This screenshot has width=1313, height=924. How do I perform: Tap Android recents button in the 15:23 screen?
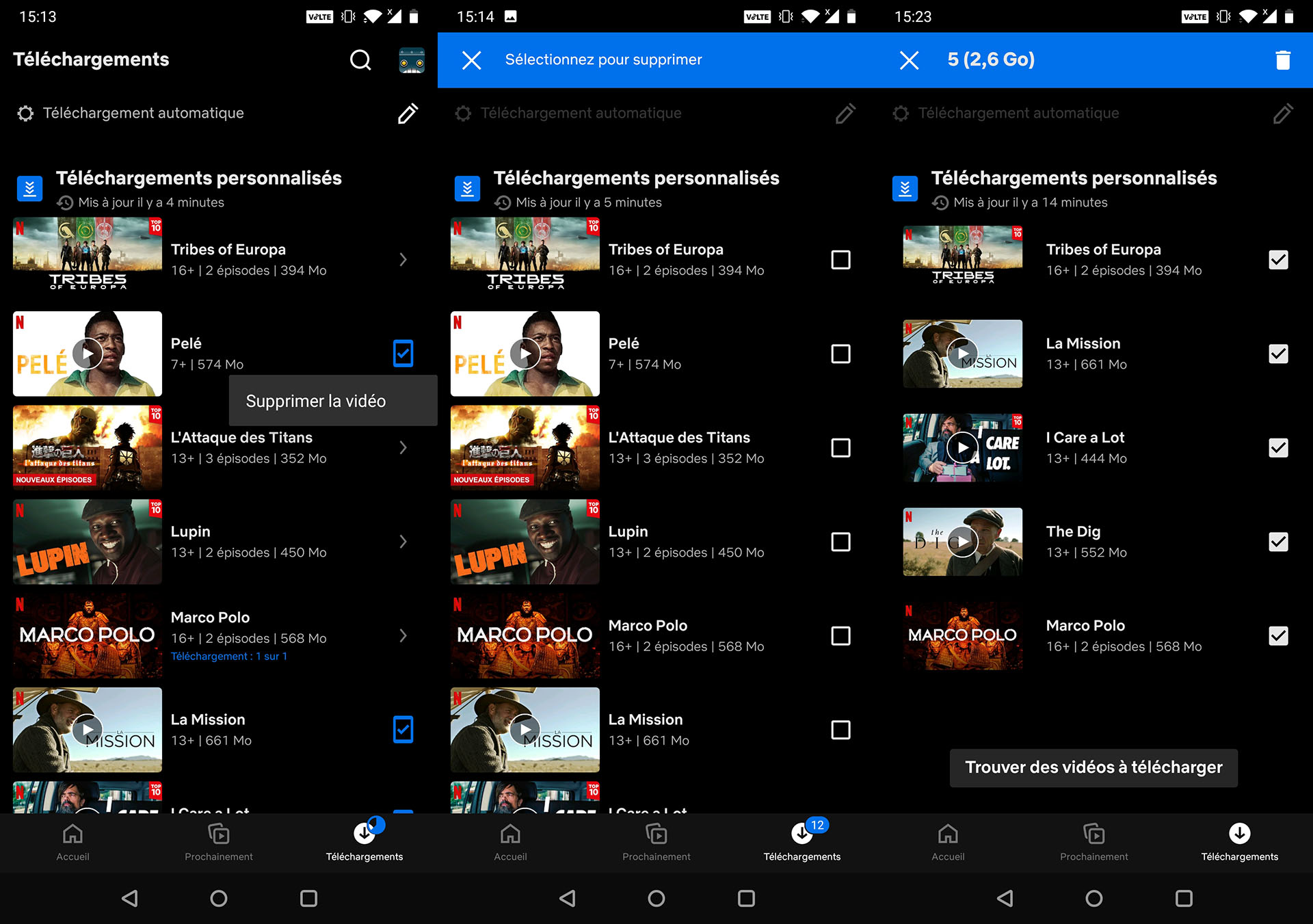pyautogui.click(x=1184, y=898)
